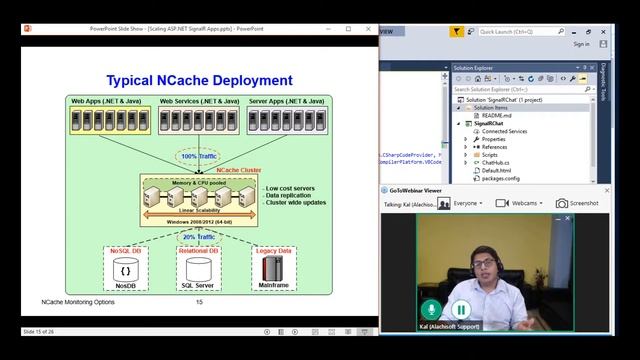Go to next slide in PowerPoint status bar
Screen dimensions: 640x360
point(295,332)
